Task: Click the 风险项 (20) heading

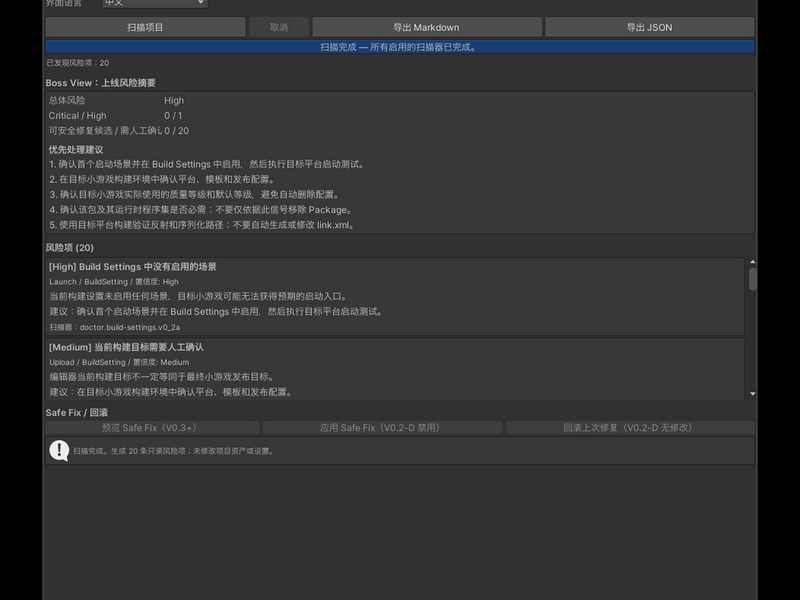Action: click(70, 247)
